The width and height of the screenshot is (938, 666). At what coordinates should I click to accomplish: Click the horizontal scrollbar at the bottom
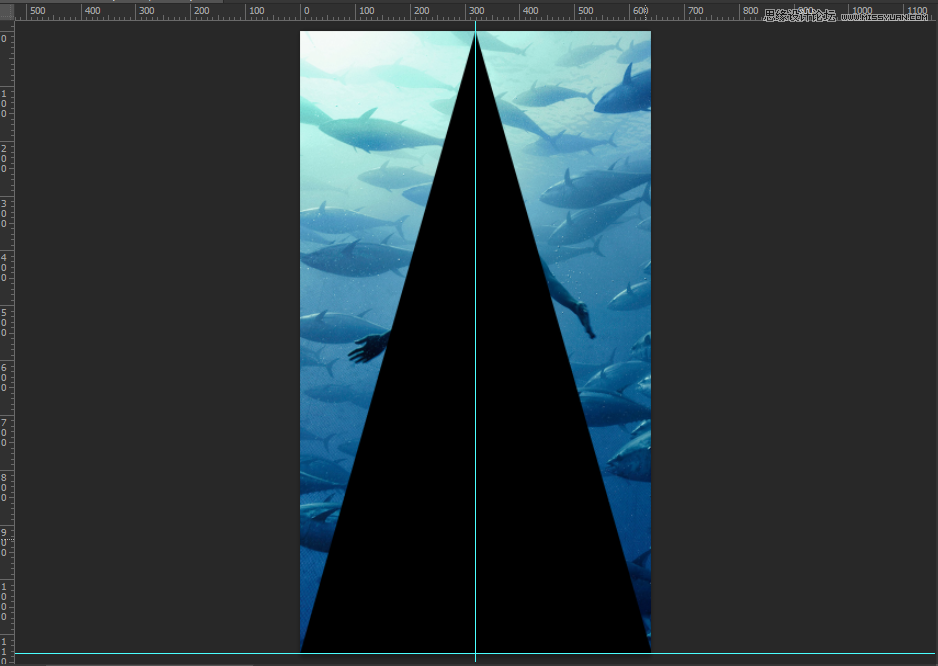150,663
